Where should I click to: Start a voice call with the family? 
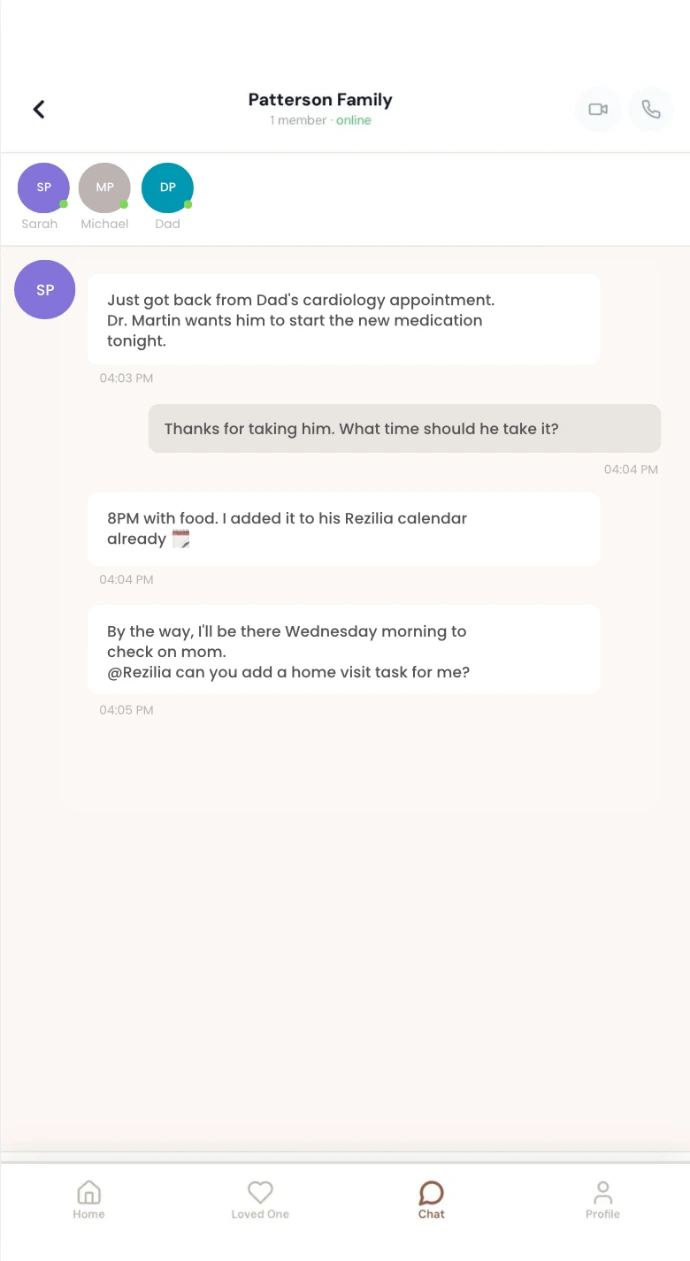(x=651, y=109)
